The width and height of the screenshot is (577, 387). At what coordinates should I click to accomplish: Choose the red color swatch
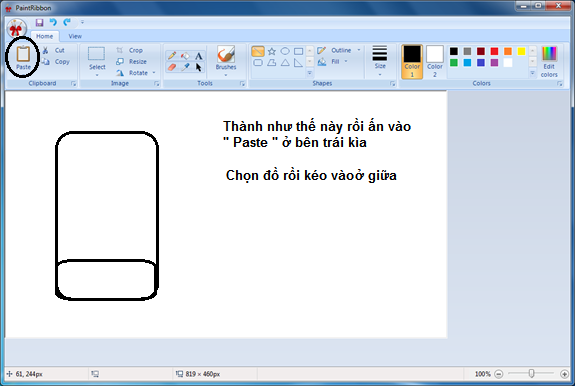click(x=494, y=51)
